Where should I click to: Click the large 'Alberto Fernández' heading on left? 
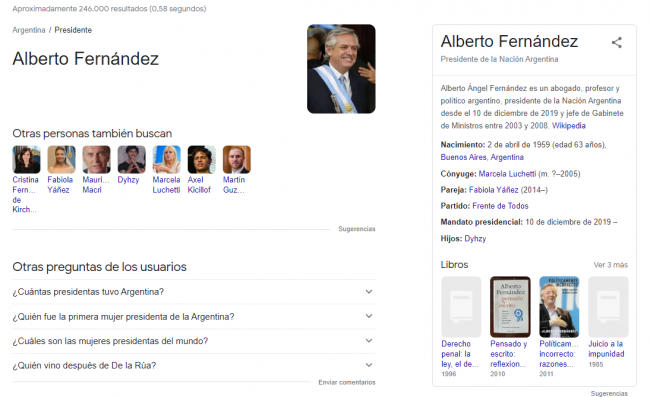[x=85, y=59]
